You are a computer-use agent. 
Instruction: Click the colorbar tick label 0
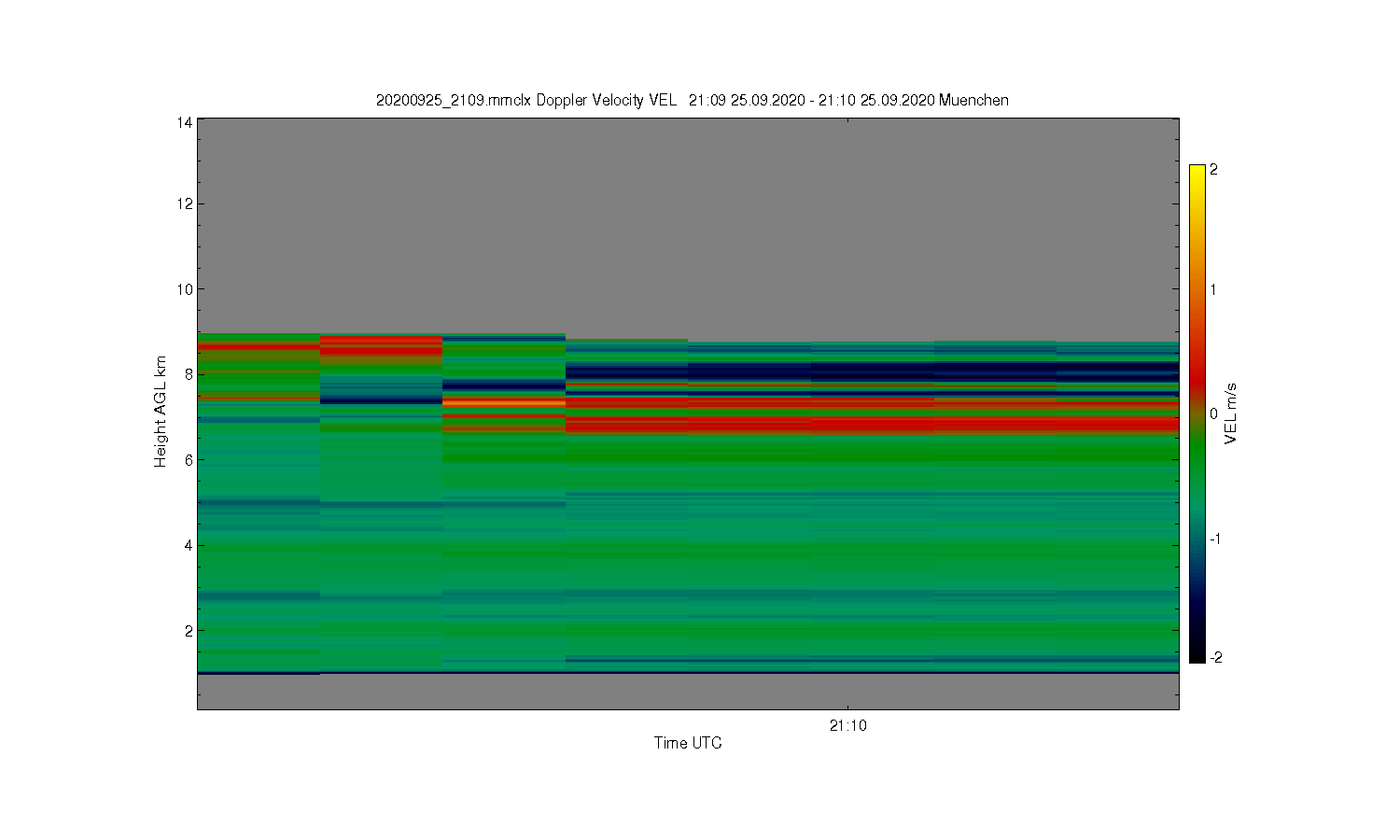1213,413
